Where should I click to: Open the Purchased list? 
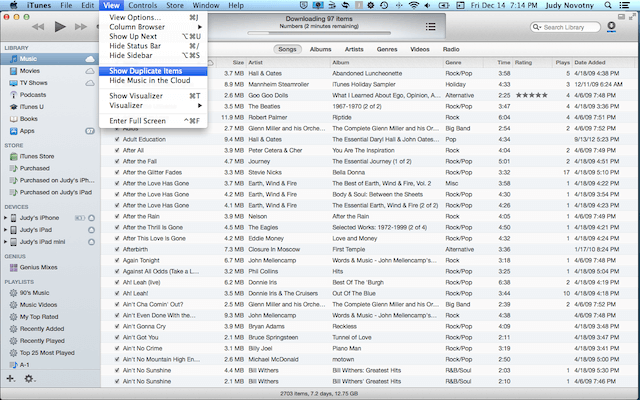point(34,168)
